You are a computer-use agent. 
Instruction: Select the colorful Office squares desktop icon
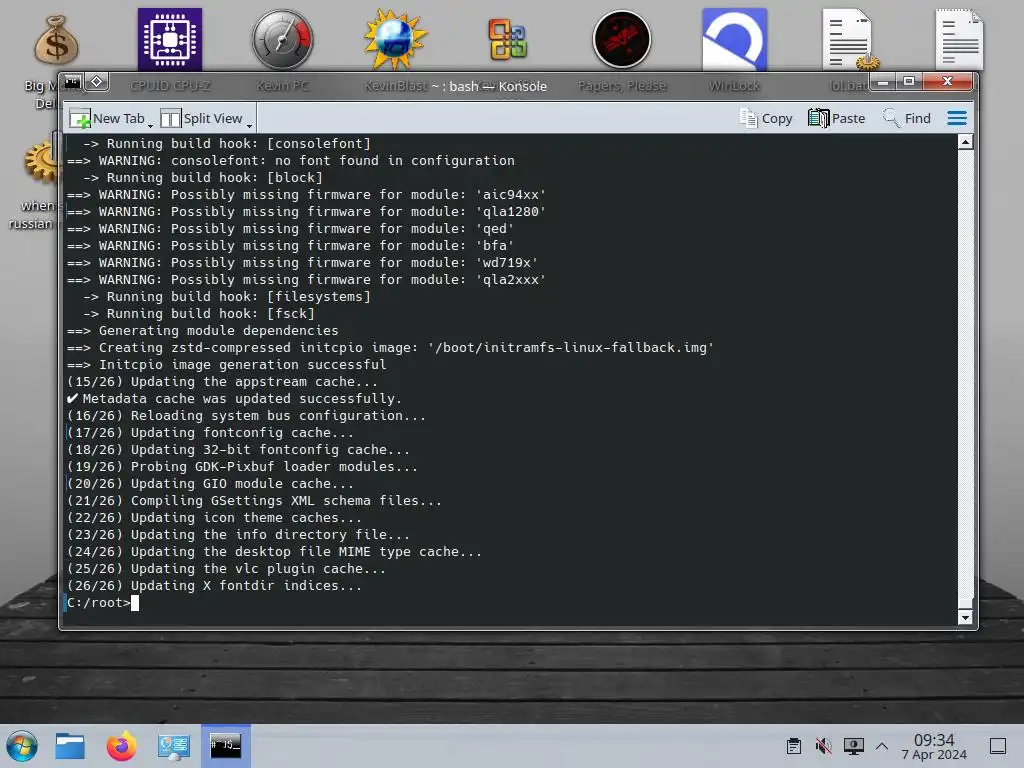tap(508, 40)
